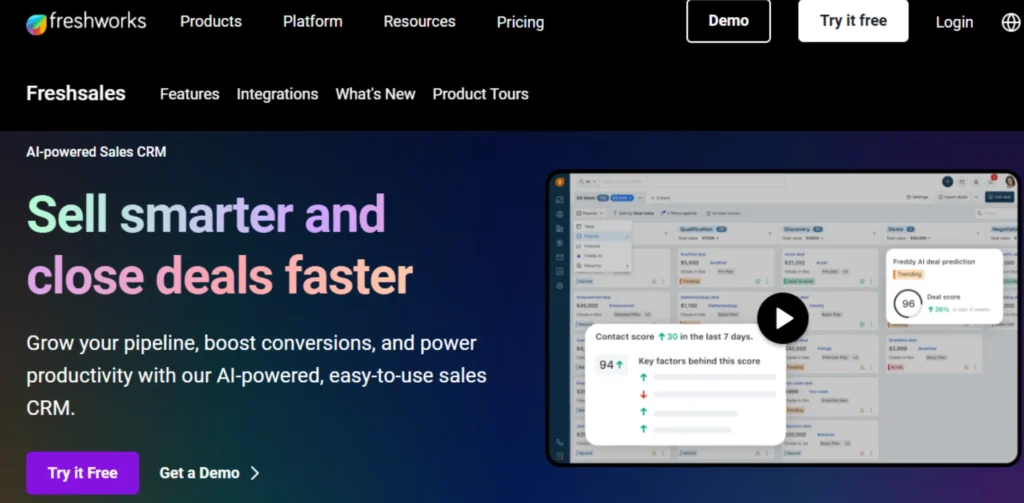This screenshot has height=503, width=1024.
Task: Click the 'AI-powered Sales CRM' label
Action: tap(96, 152)
